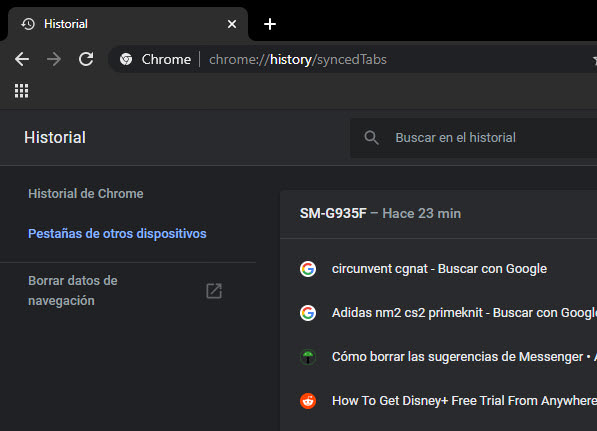Click Reddit favicon beside Disney+ entry
The height and width of the screenshot is (431, 597).
pyautogui.click(x=308, y=401)
